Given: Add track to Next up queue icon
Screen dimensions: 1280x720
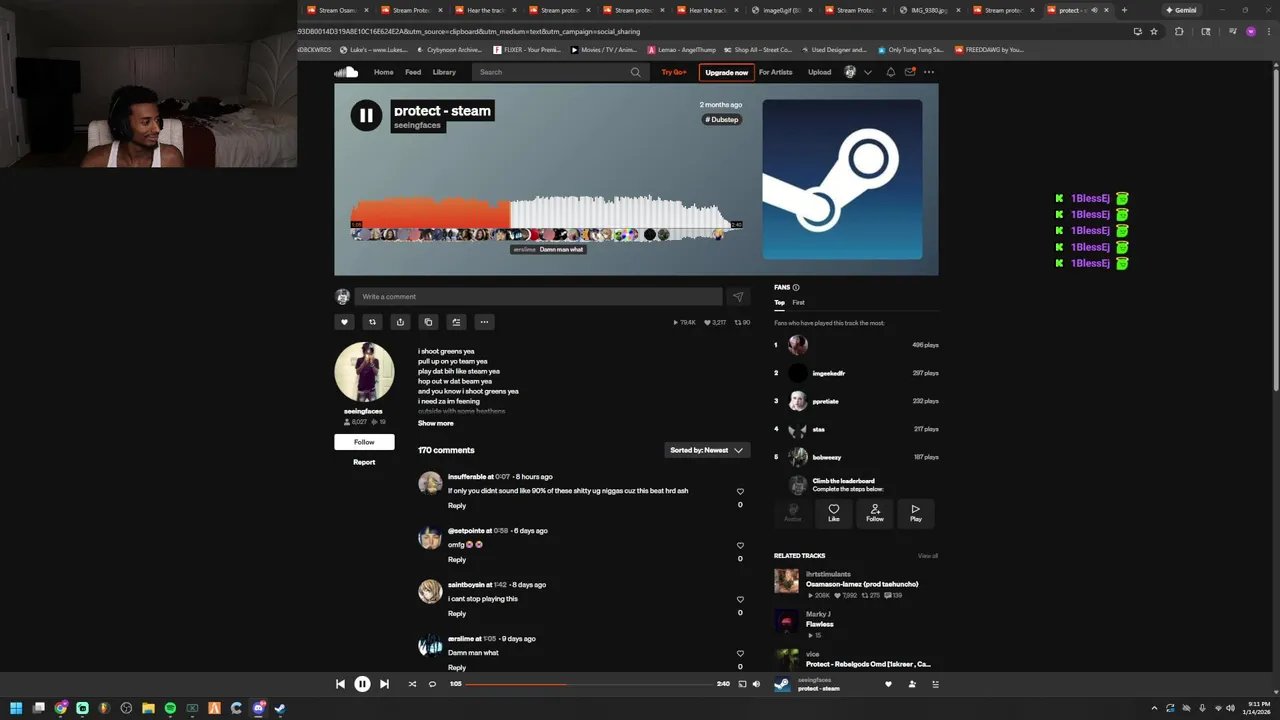Looking at the screenshot, I should tap(456, 322).
